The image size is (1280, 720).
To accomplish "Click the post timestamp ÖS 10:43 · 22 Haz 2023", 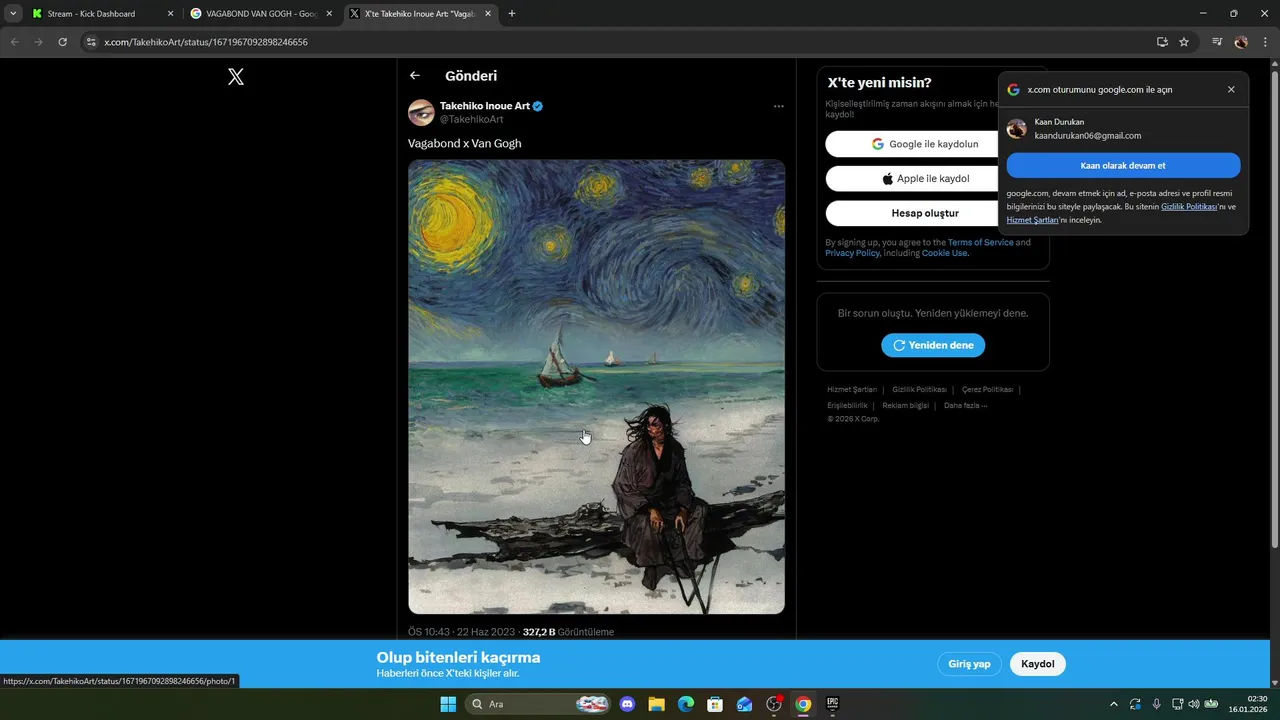I will pos(462,632).
